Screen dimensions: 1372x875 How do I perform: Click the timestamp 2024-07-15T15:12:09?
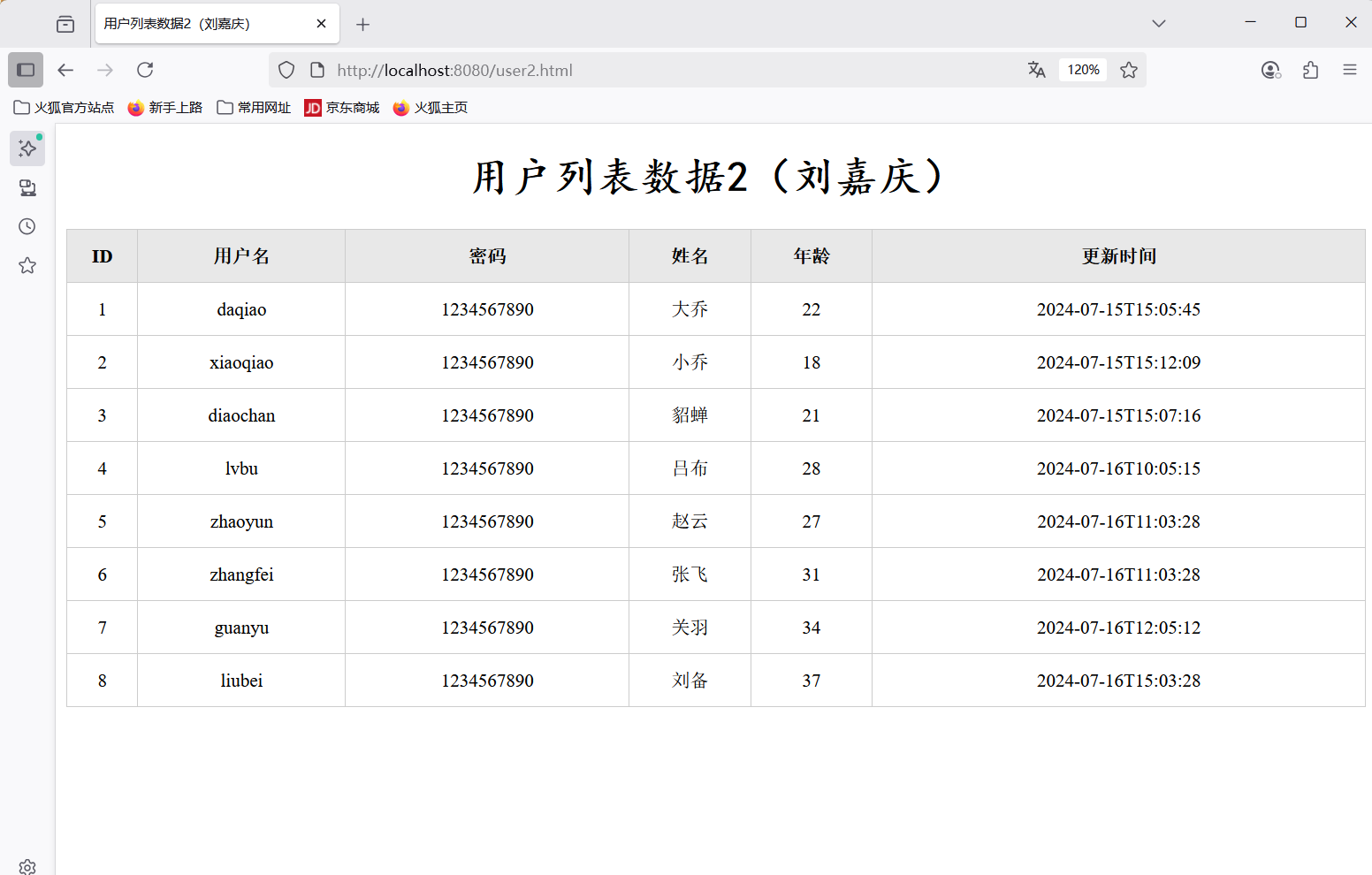[x=1118, y=362]
